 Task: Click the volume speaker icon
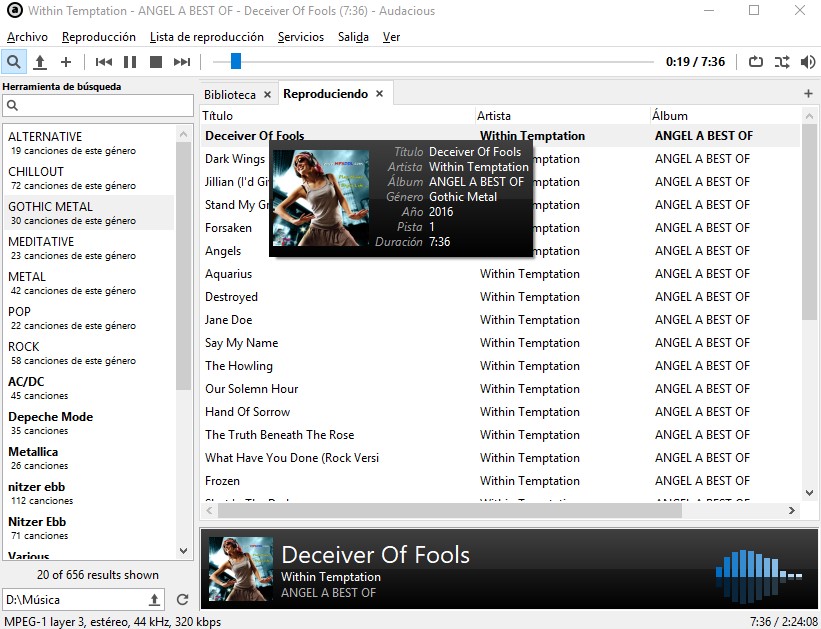tap(807, 61)
